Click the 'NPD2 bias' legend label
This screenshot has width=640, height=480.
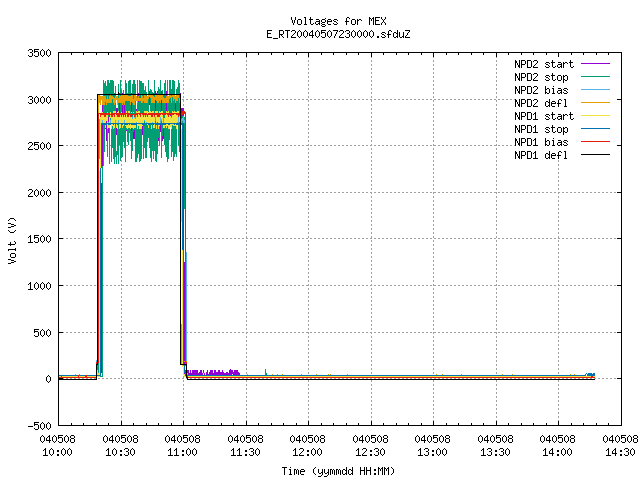tap(541, 90)
